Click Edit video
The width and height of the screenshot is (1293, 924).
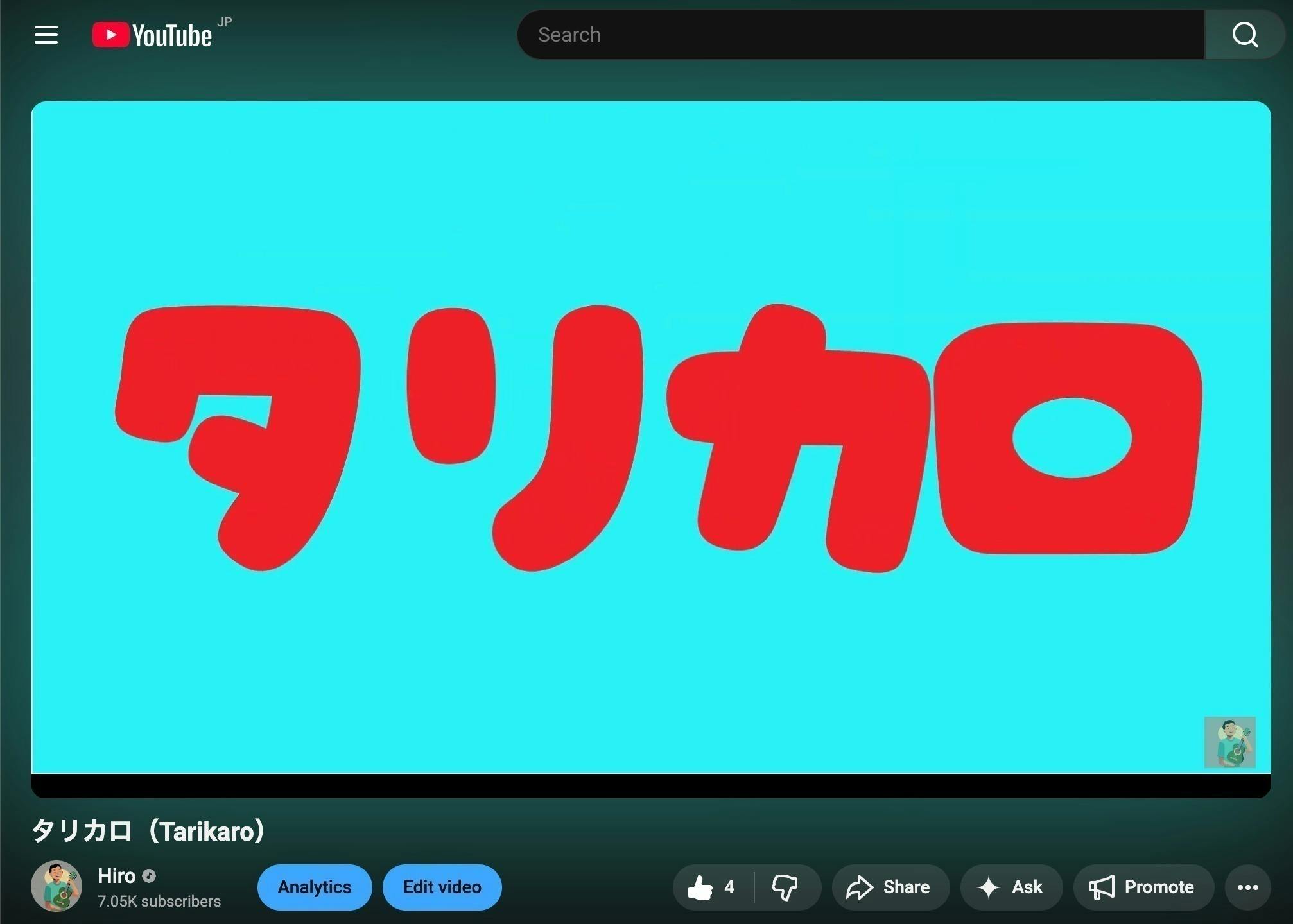(x=442, y=887)
